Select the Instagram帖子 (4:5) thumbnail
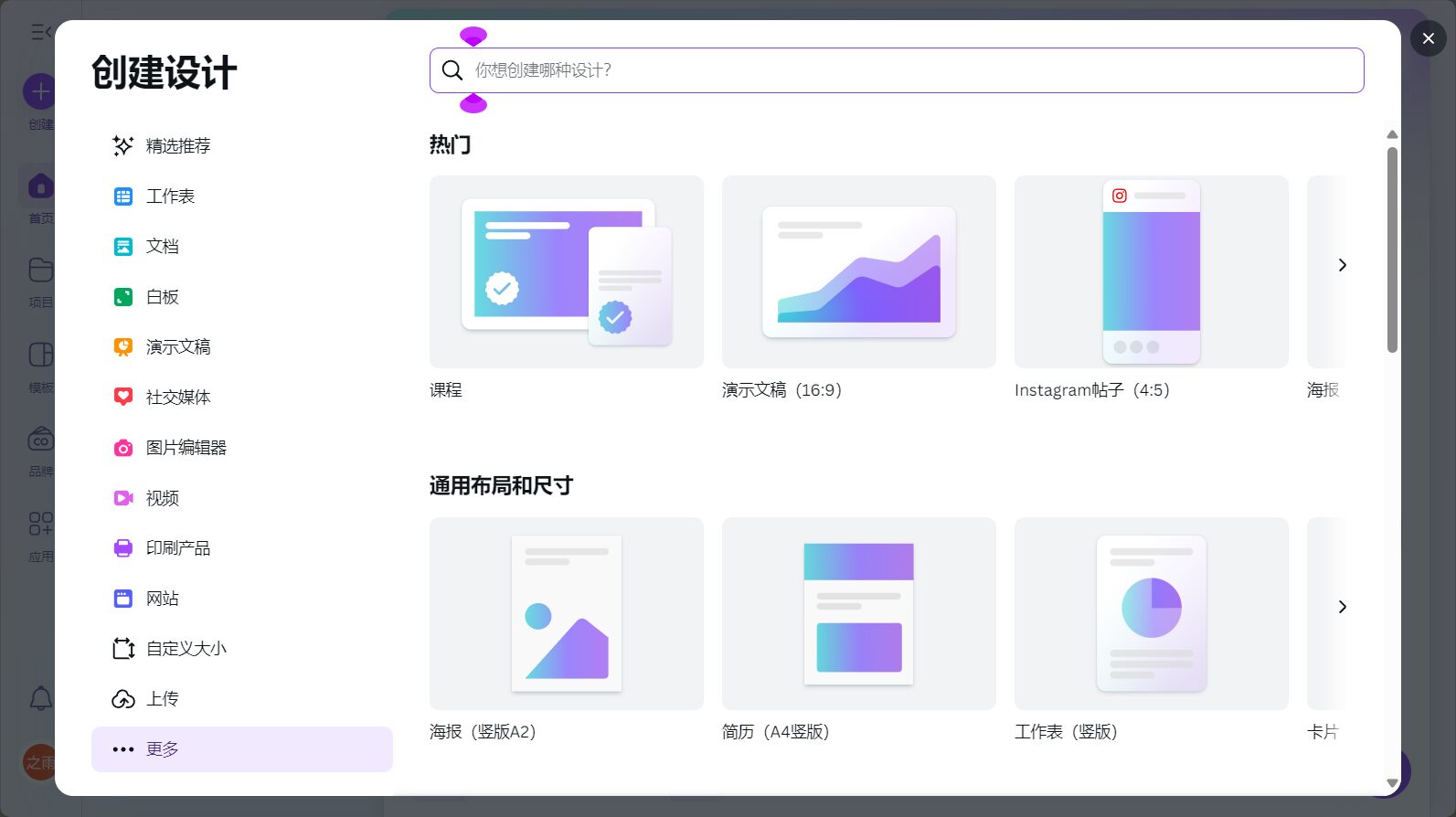 [1152, 272]
